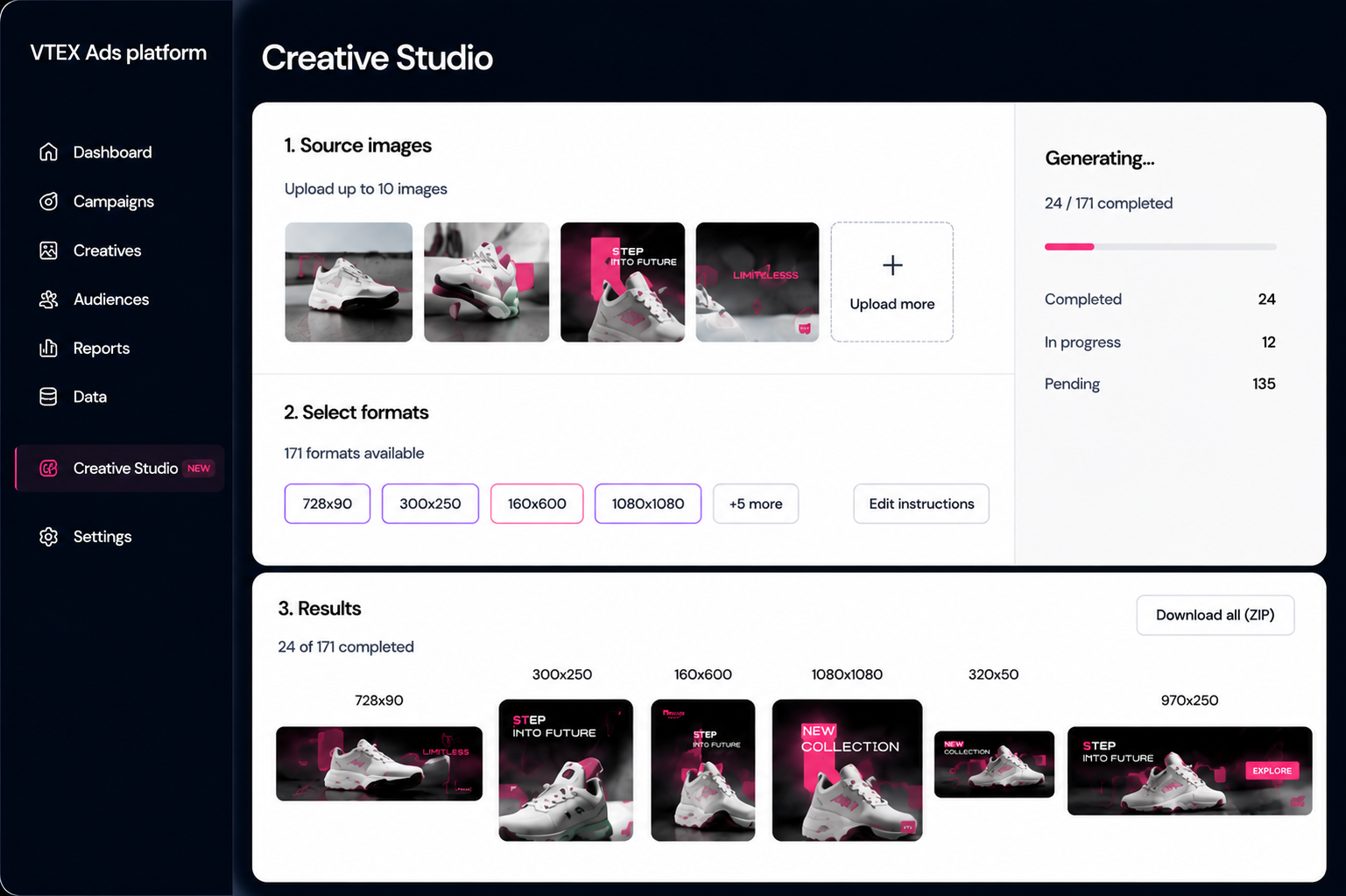The width and height of the screenshot is (1346, 896).
Task: Click the plus icon in Upload more
Action: click(892, 265)
